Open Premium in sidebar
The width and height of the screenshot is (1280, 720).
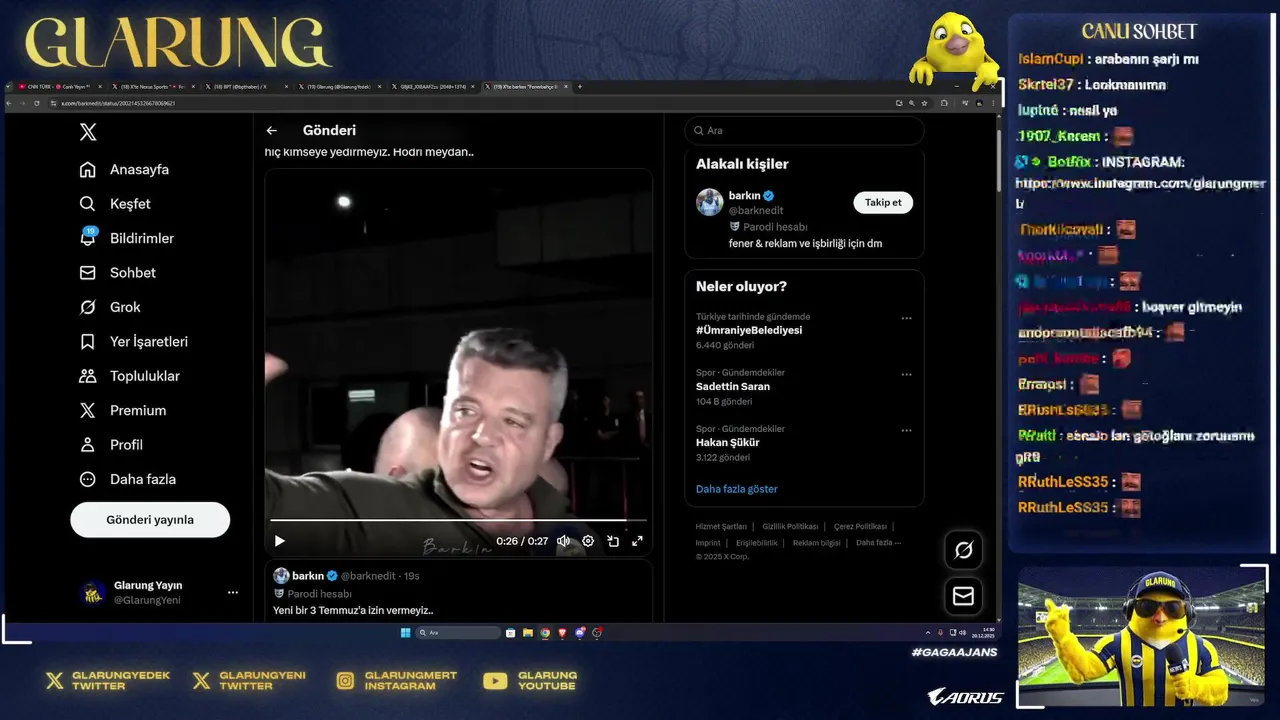click(x=123, y=410)
